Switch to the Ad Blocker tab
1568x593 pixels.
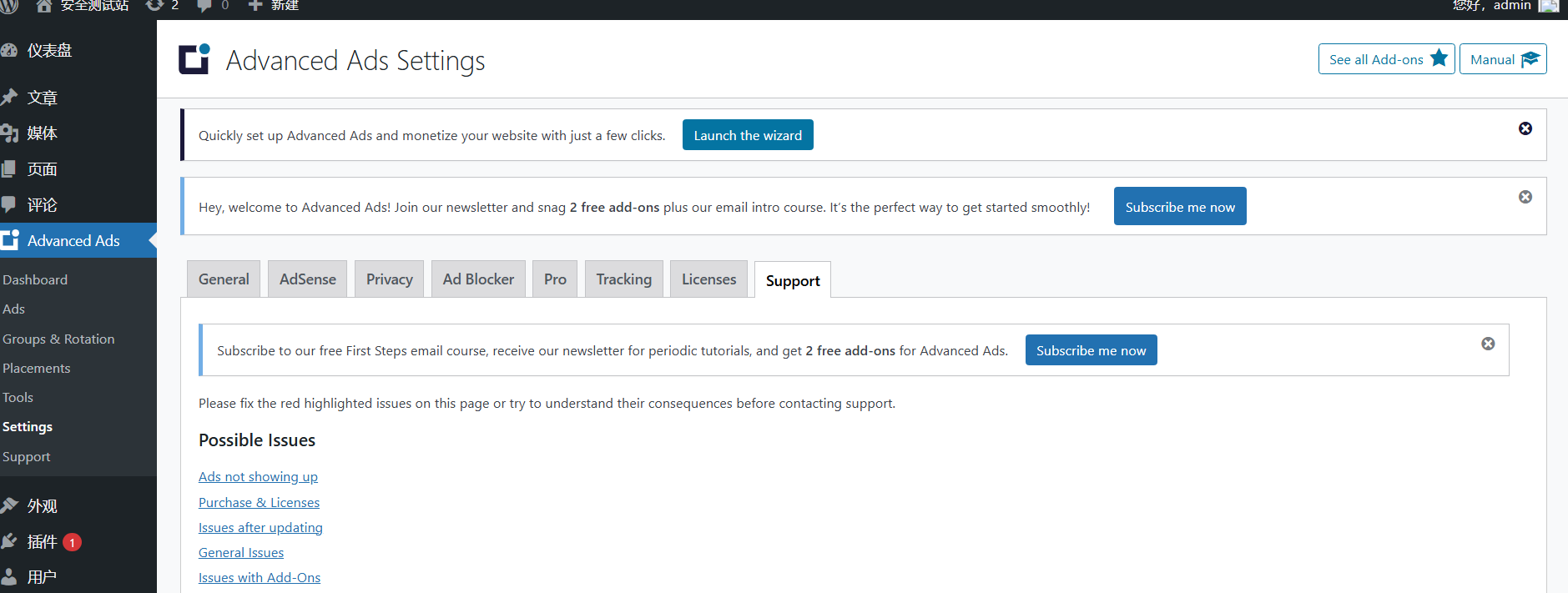[x=478, y=279]
